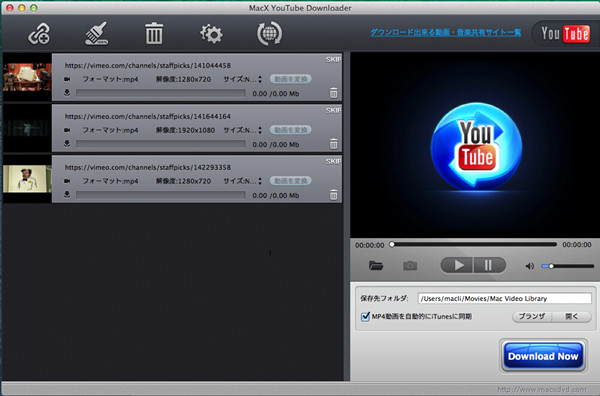This screenshot has height=396, width=600.
Task: Open folder icon in the player controls
Action: (x=376, y=265)
